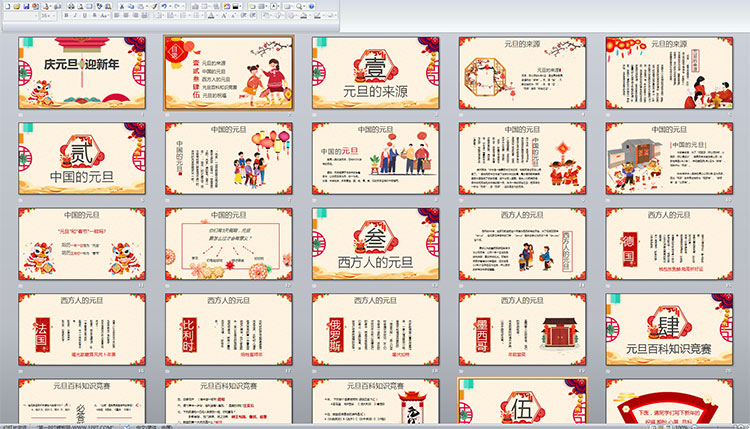This screenshot has height=429, width=750.
Task: Select section slide '贰 中国的元旦'
Action: (82, 158)
